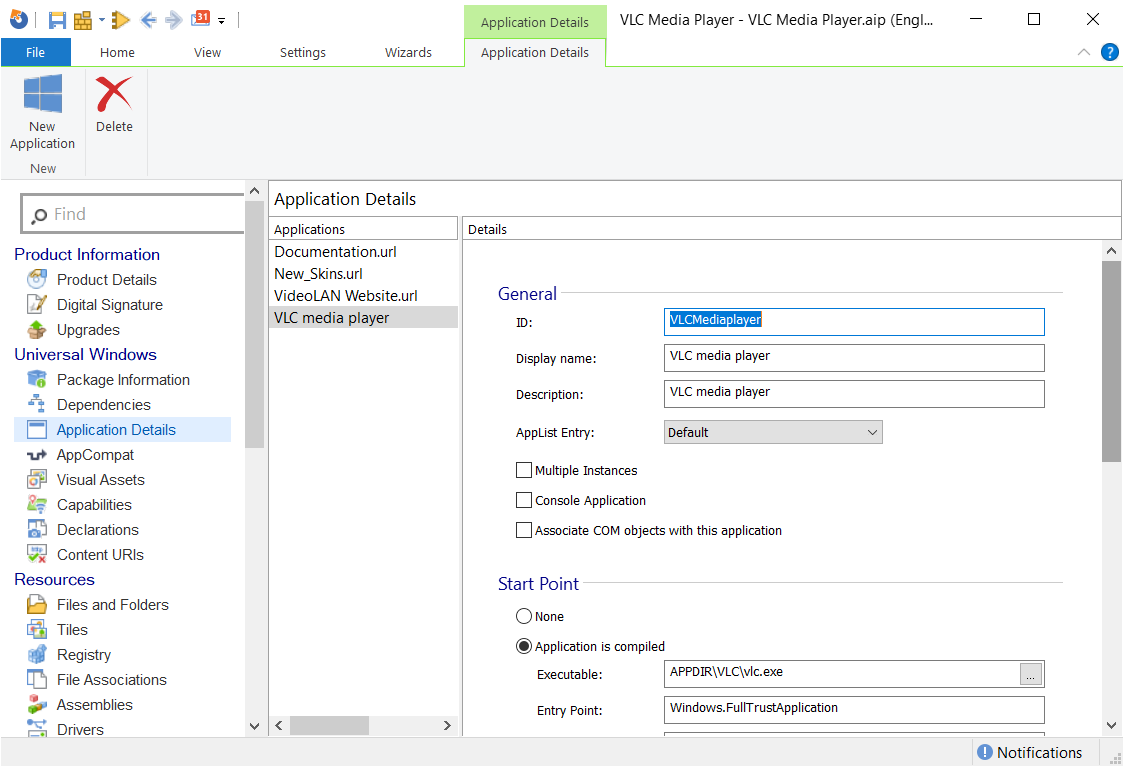Image resolution: width=1124 pixels, height=767 pixels.
Task: Open Digital Signature page
Action: pos(109,305)
